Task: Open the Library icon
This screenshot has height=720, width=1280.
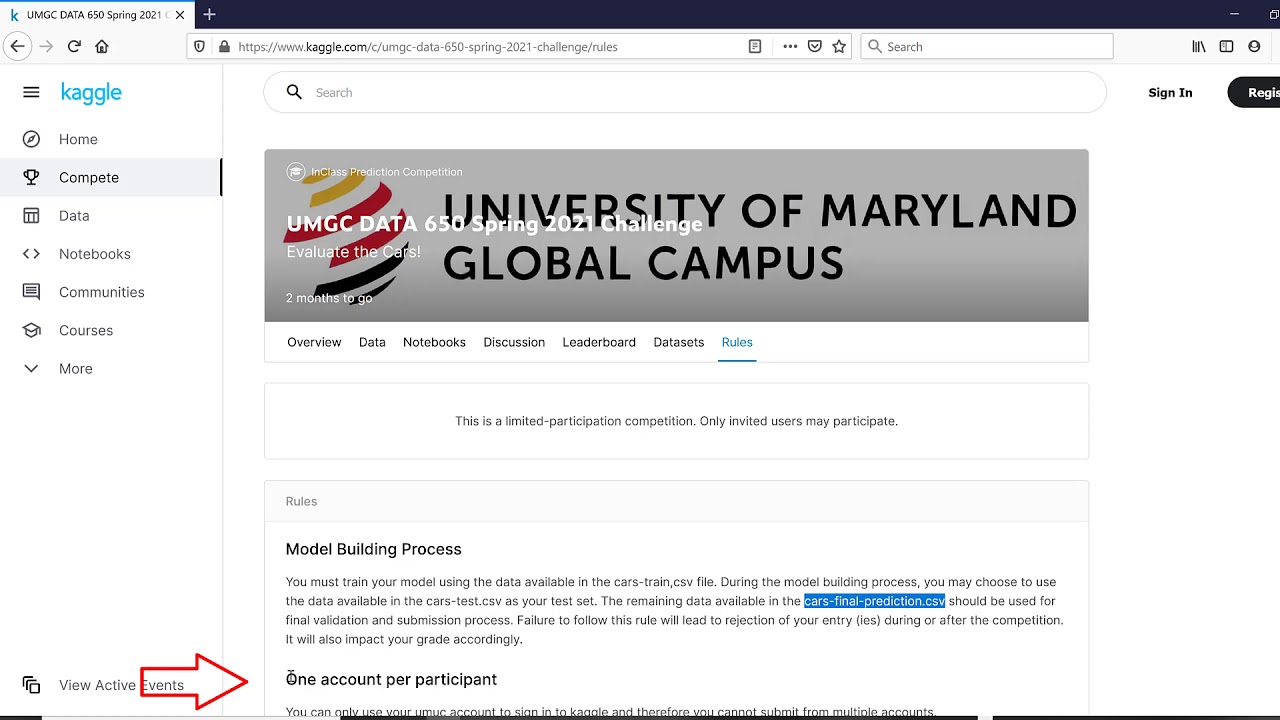Action: (1199, 46)
